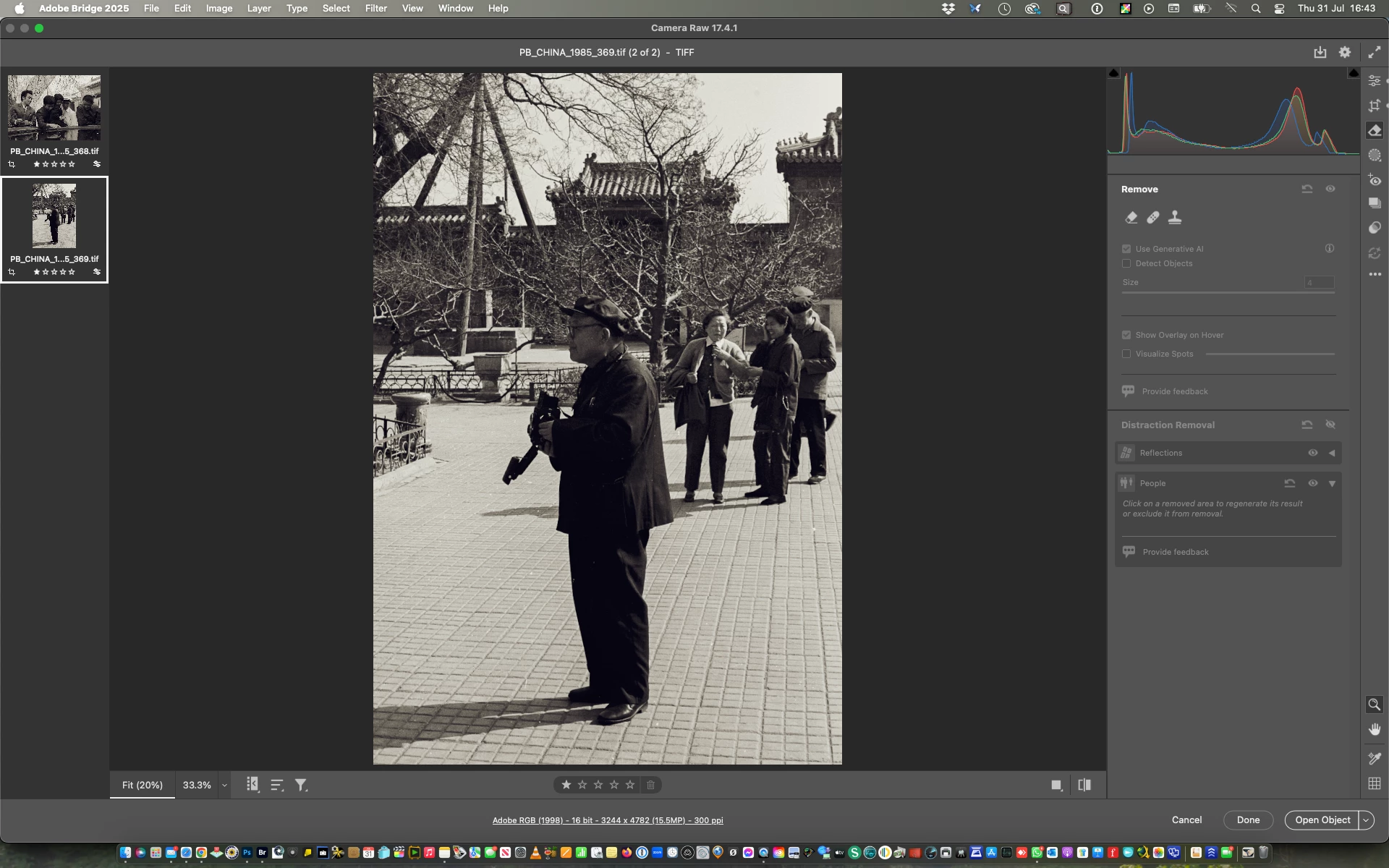Open the Filter menu
The width and height of the screenshot is (1389, 868).
click(375, 8)
